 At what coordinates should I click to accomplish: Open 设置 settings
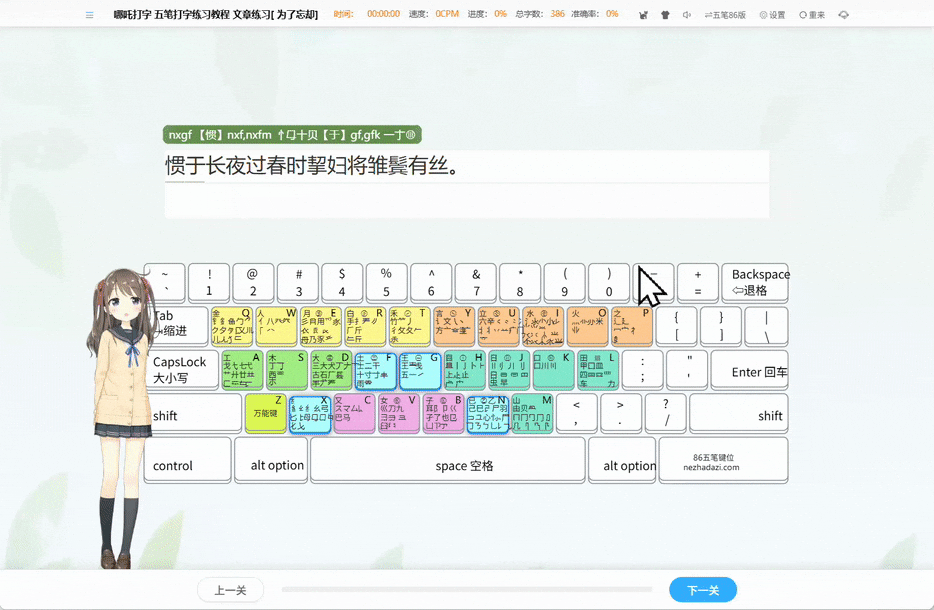772,15
